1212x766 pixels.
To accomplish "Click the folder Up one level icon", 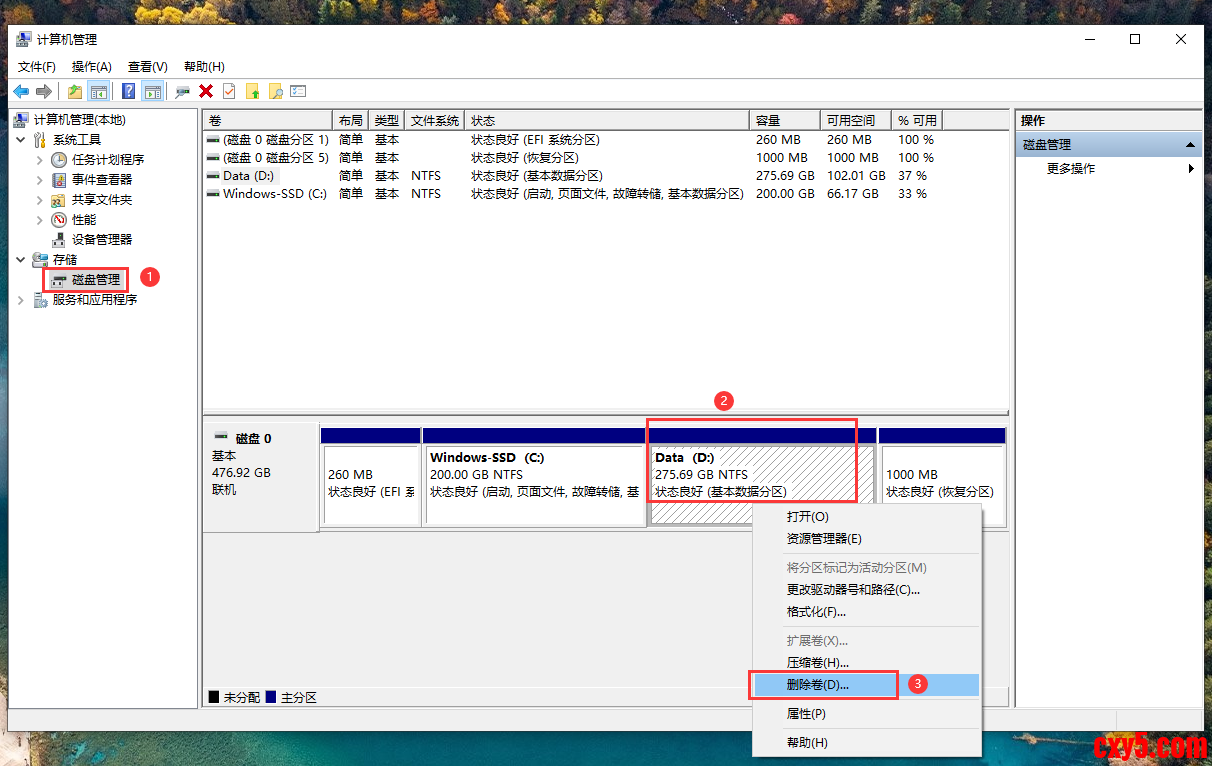I will coord(75,92).
